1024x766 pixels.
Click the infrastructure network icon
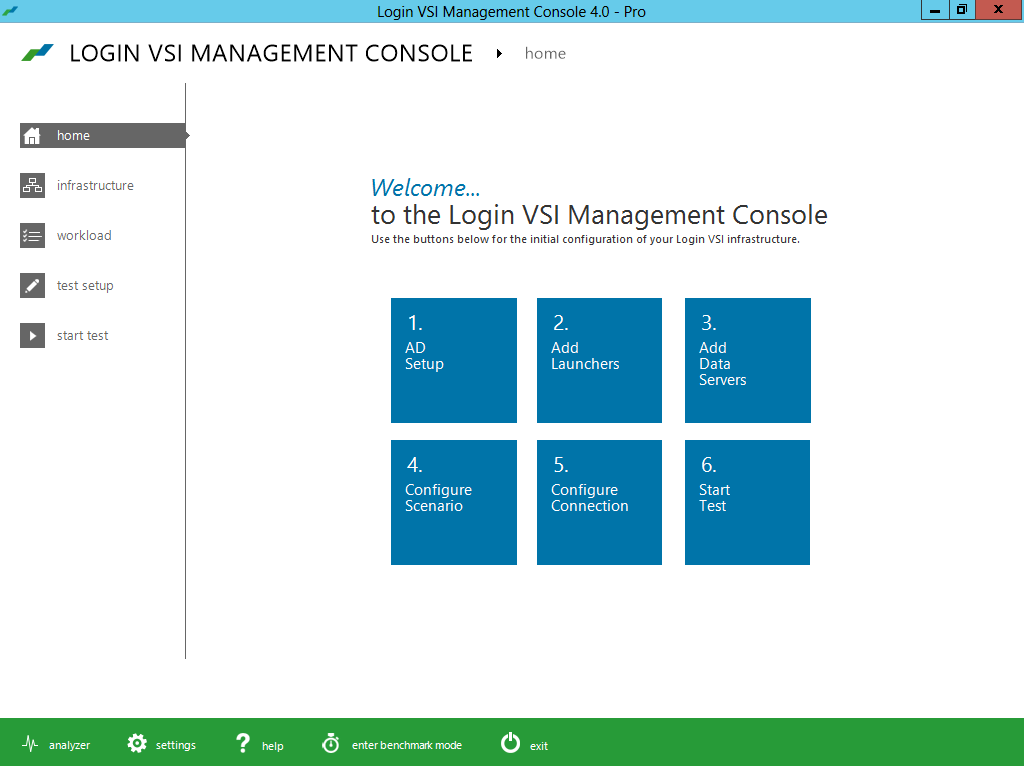coord(32,186)
